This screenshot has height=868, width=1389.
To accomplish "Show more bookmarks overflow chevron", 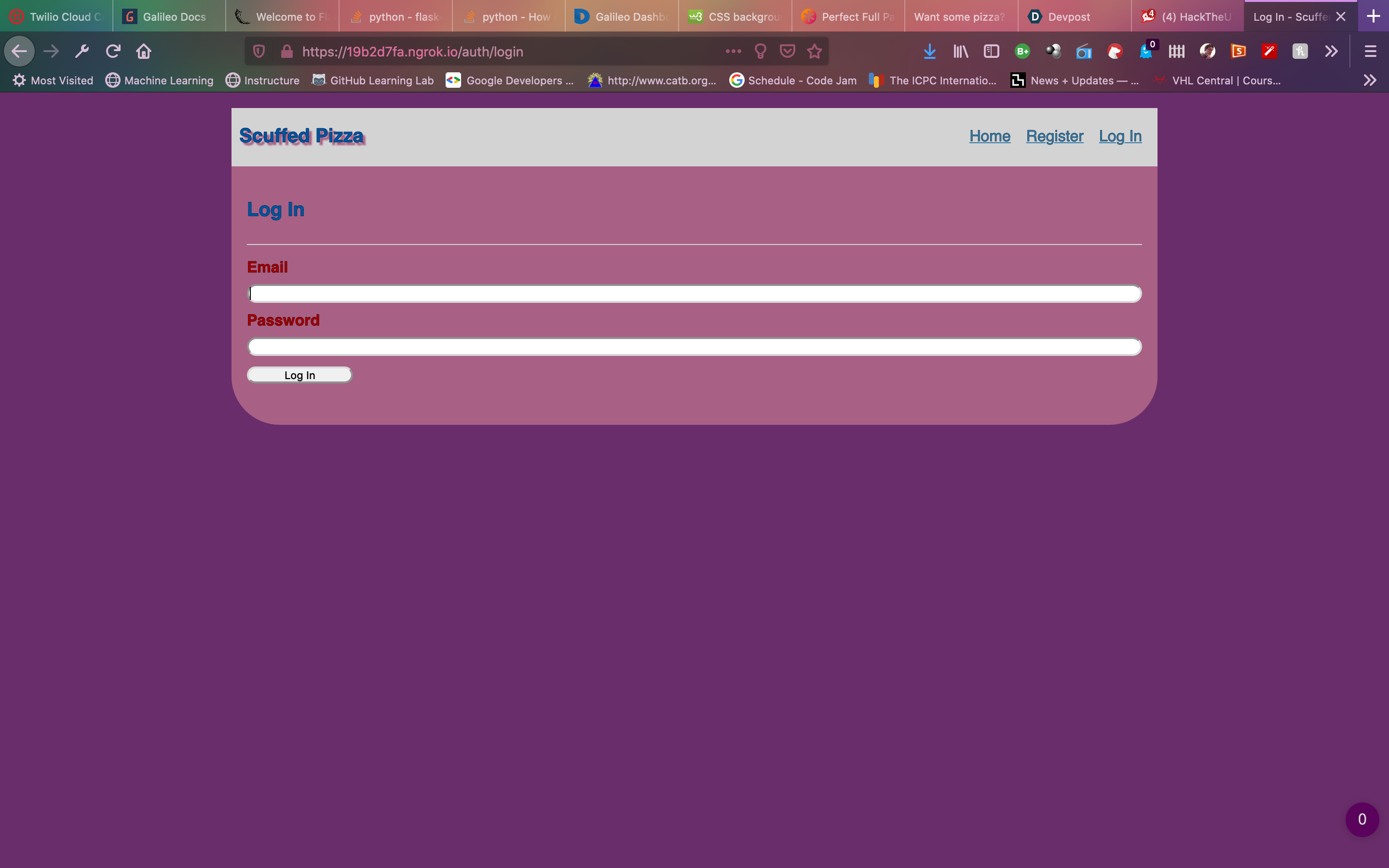I will coord(1370,81).
